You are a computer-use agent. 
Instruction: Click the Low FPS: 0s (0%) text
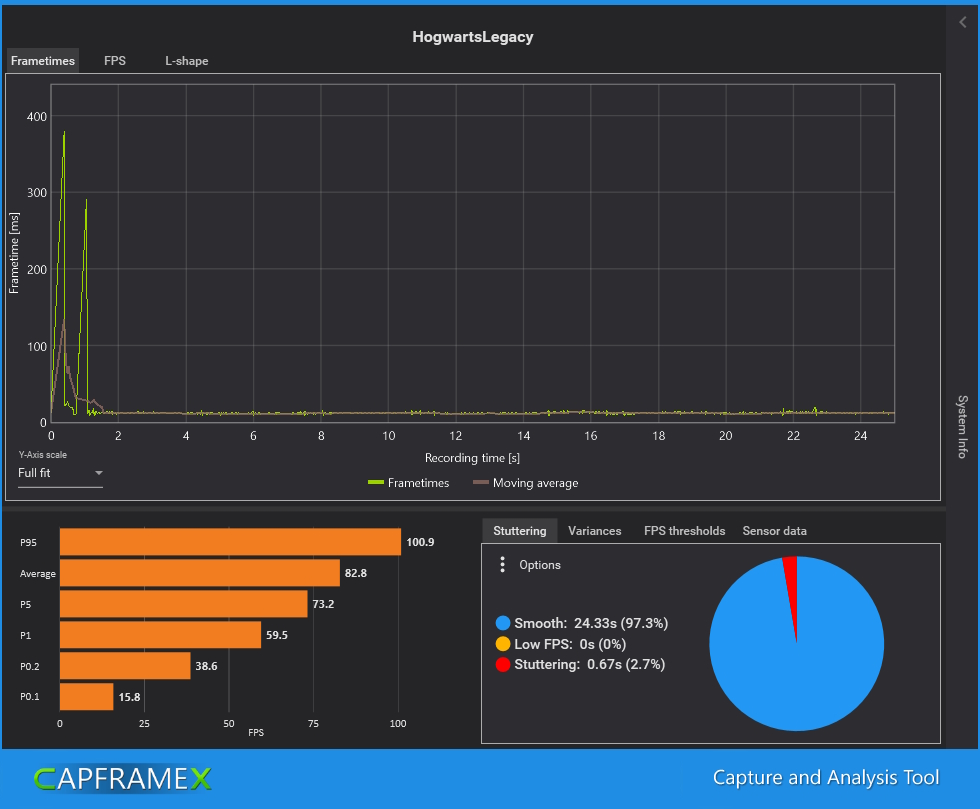point(570,644)
